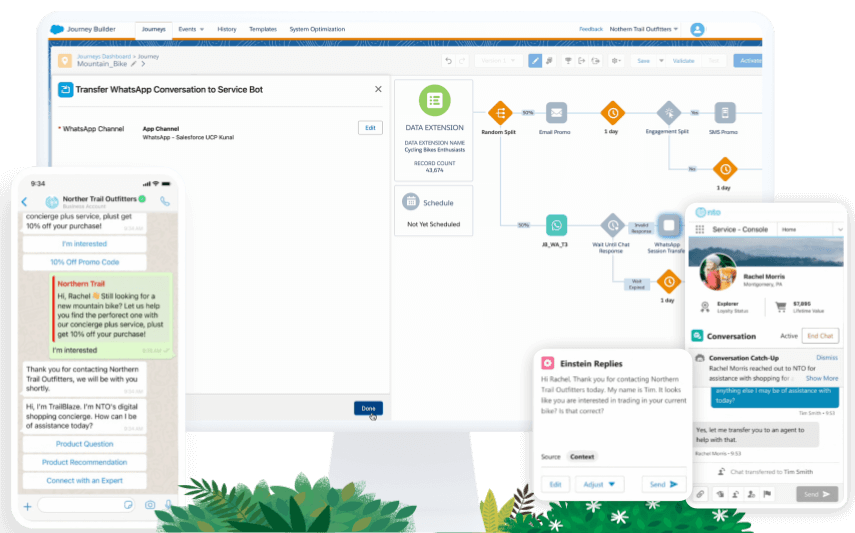Tap the Product Question reply button
The image size is (855, 533).
coord(85,444)
